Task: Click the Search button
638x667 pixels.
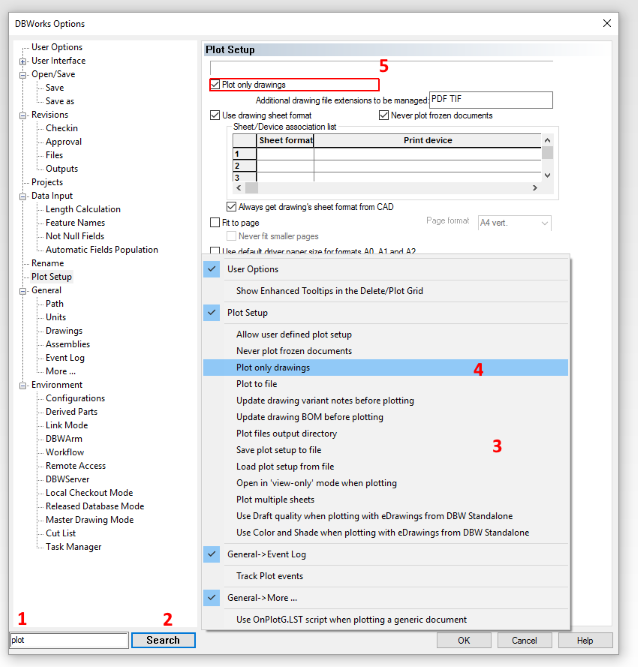Action: coord(163,640)
